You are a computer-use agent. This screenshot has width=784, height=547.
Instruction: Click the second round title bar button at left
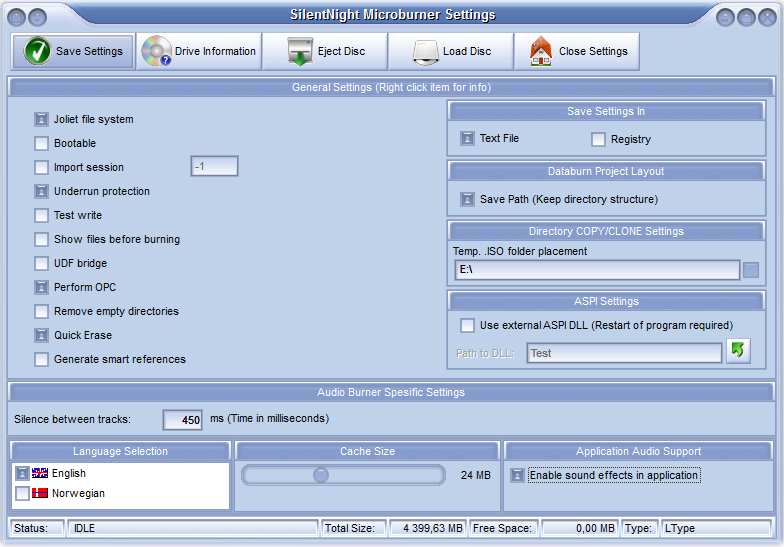[38, 18]
